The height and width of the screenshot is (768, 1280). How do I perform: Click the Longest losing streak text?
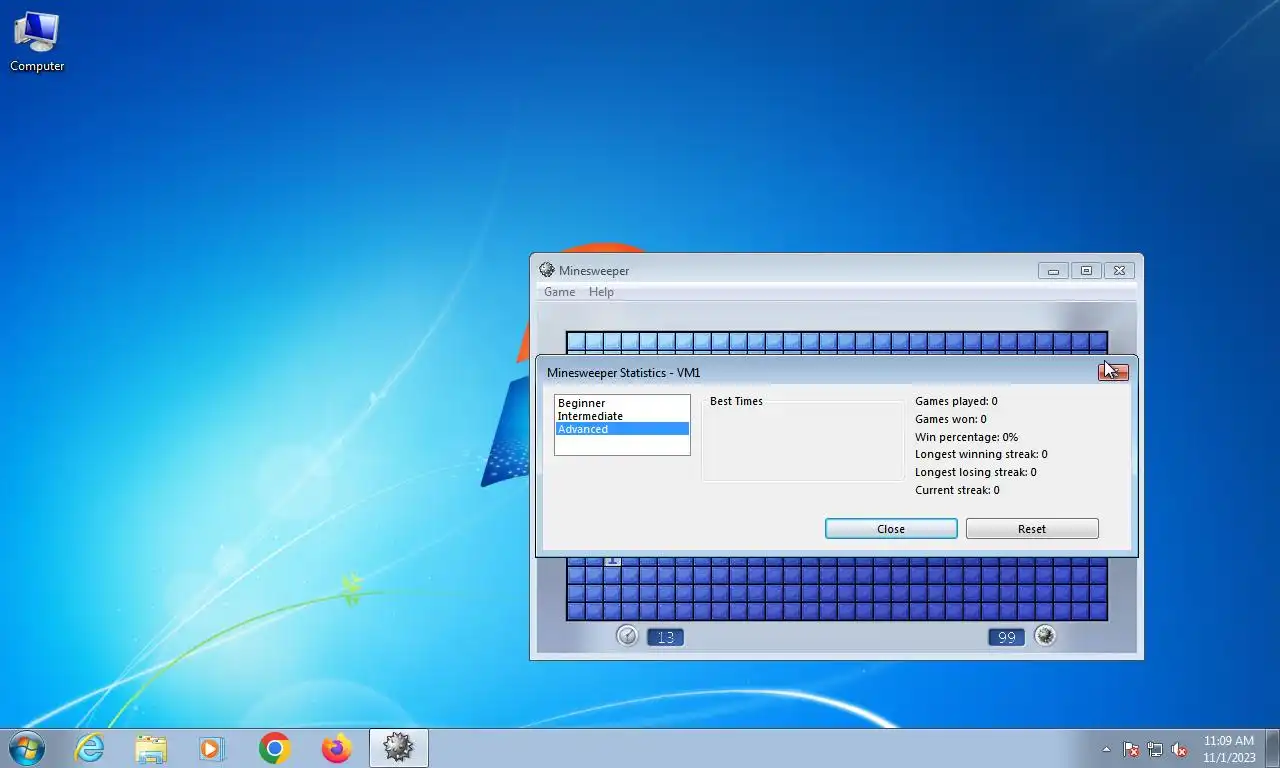tap(976, 472)
